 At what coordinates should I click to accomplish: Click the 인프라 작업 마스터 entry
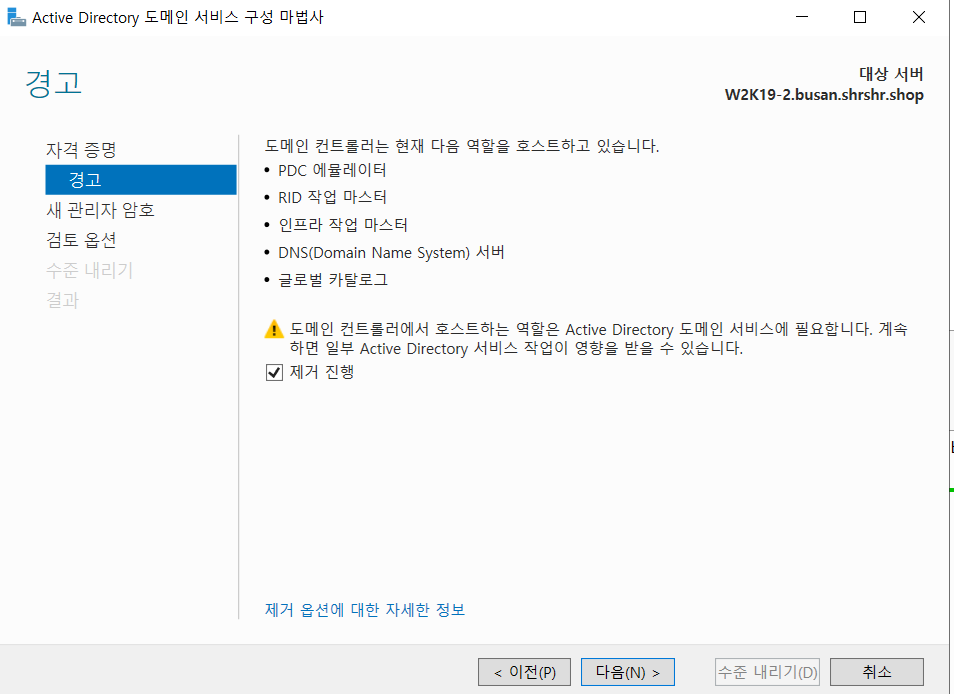(343, 224)
